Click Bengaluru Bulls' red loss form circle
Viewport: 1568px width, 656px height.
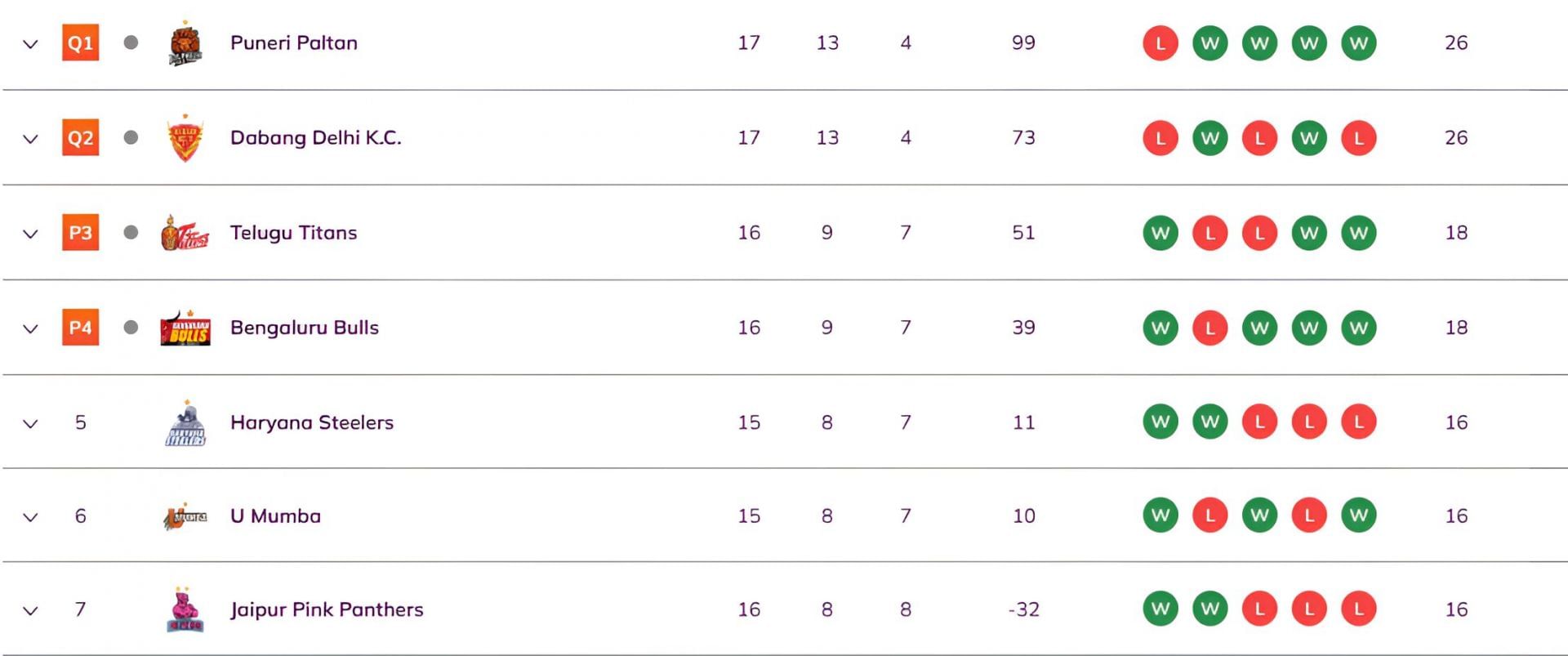[x=1209, y=328]
